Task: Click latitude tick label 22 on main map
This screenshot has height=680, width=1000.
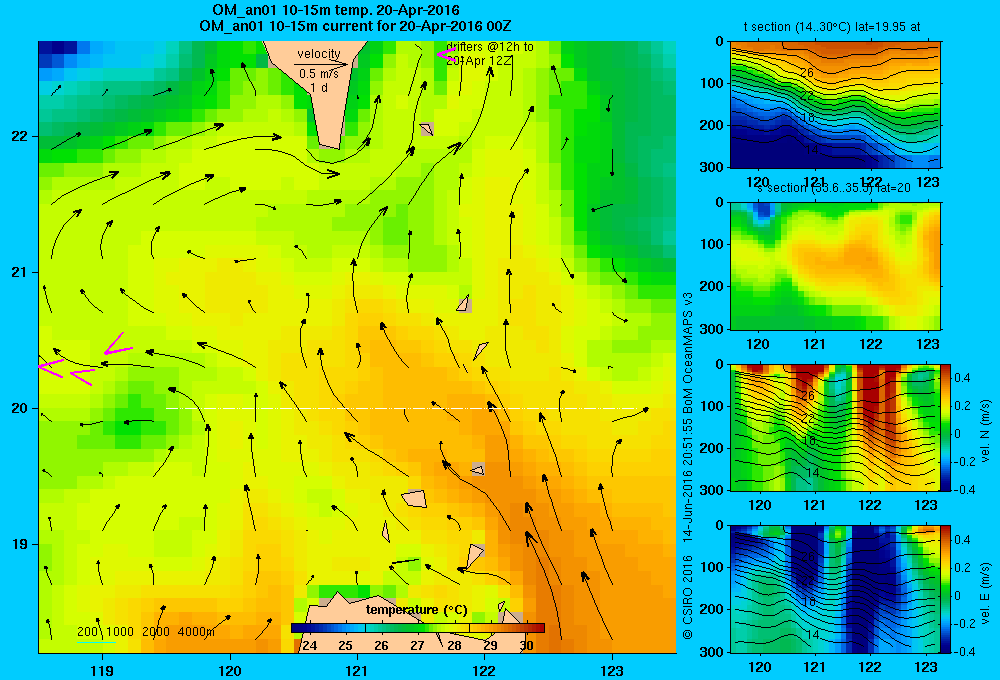Action: 20,137
